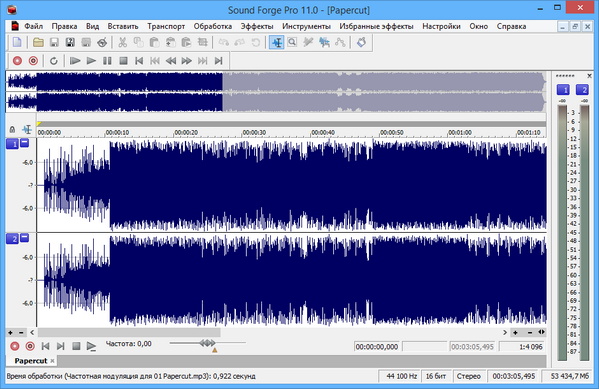Close the Papercut tab

(52, 361)
